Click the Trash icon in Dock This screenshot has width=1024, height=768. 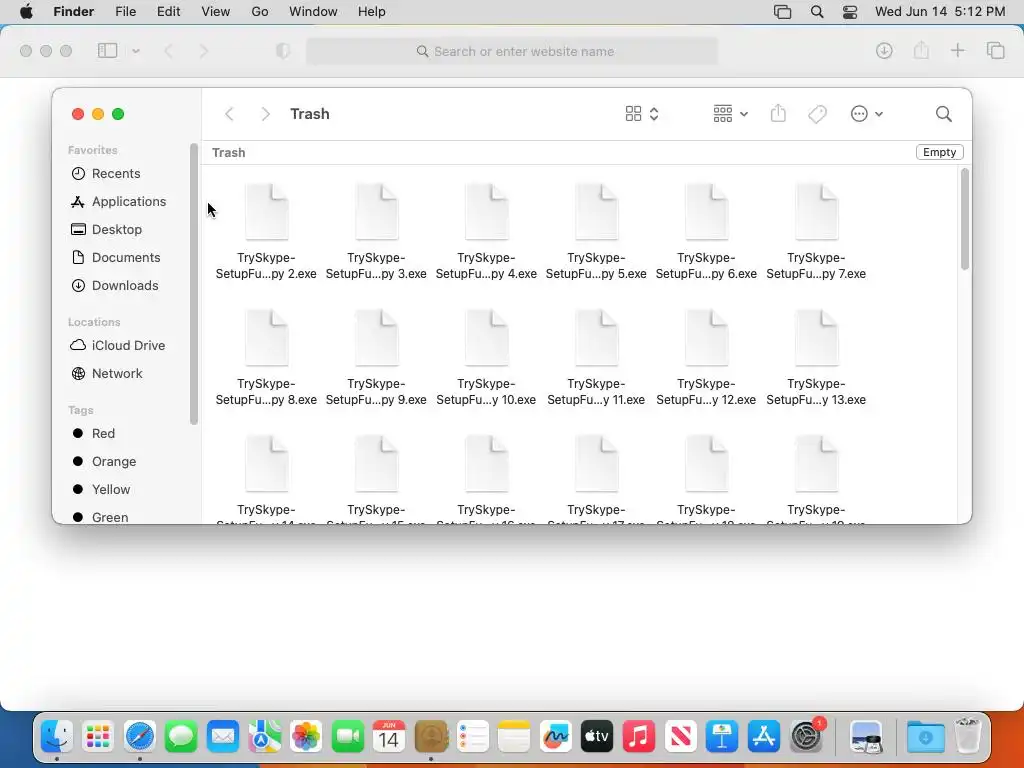[x=967, y=737]
